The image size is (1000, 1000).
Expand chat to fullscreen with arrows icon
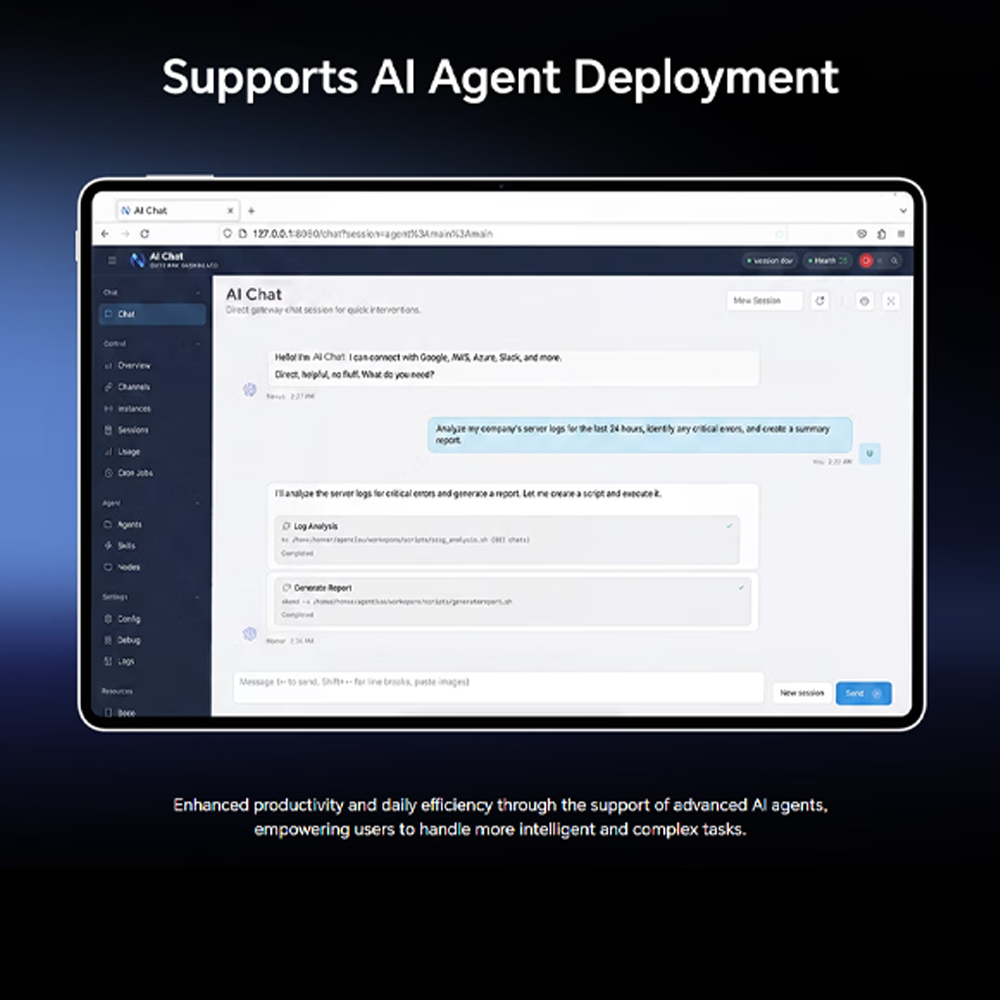point(891,300)
